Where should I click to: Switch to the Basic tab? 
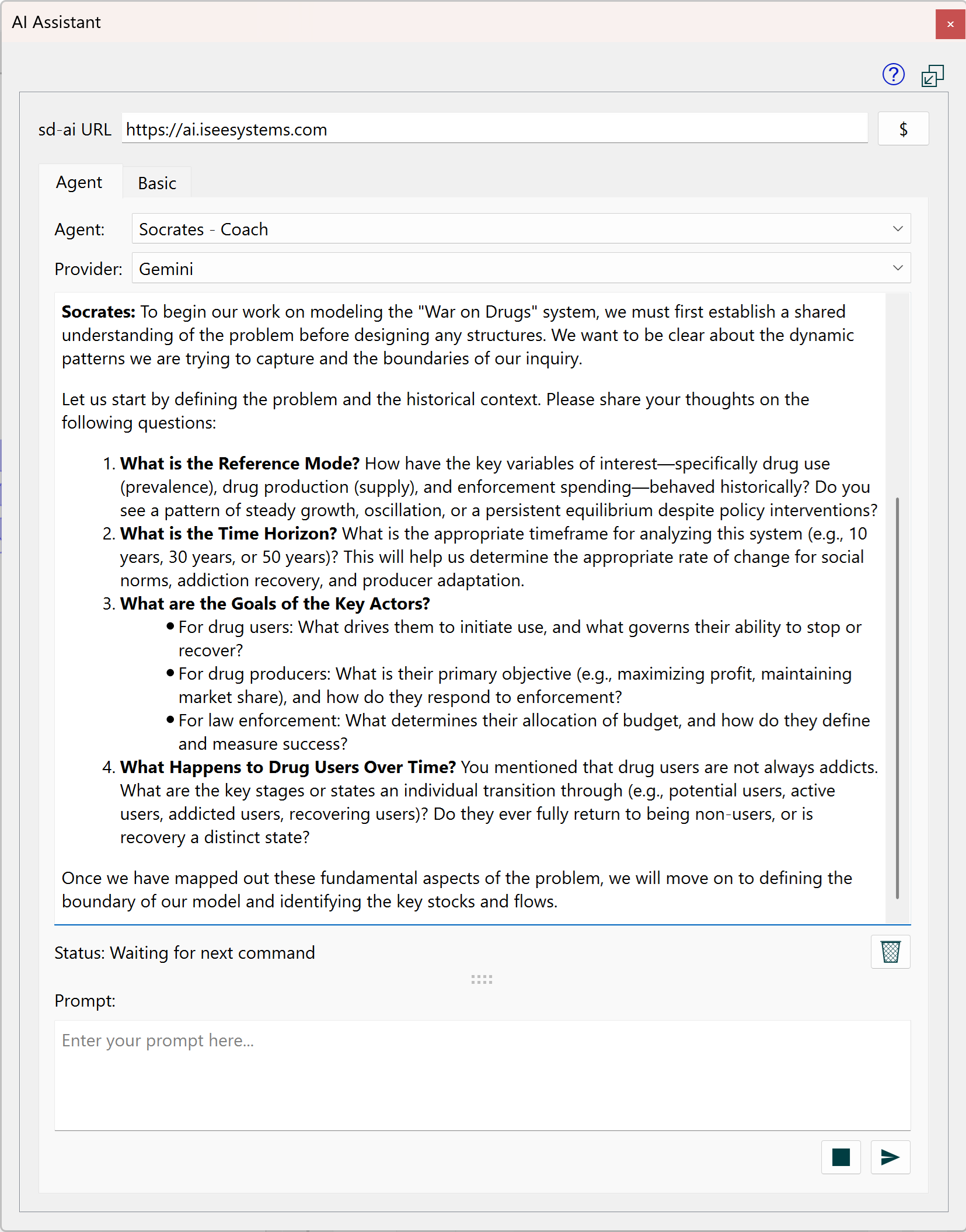[x=157, y=183]
